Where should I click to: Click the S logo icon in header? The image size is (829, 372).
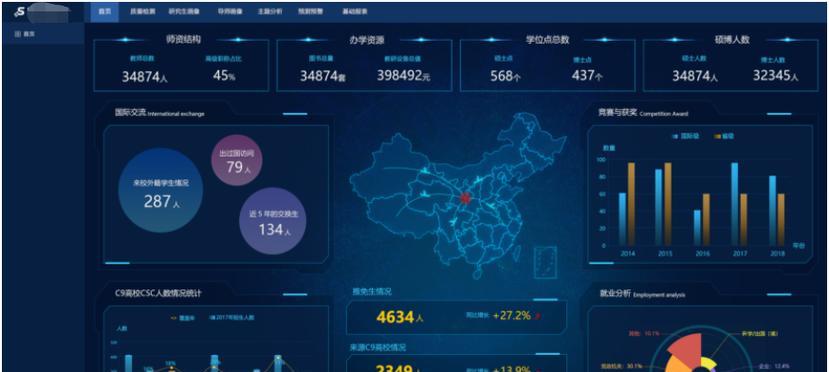20,12
